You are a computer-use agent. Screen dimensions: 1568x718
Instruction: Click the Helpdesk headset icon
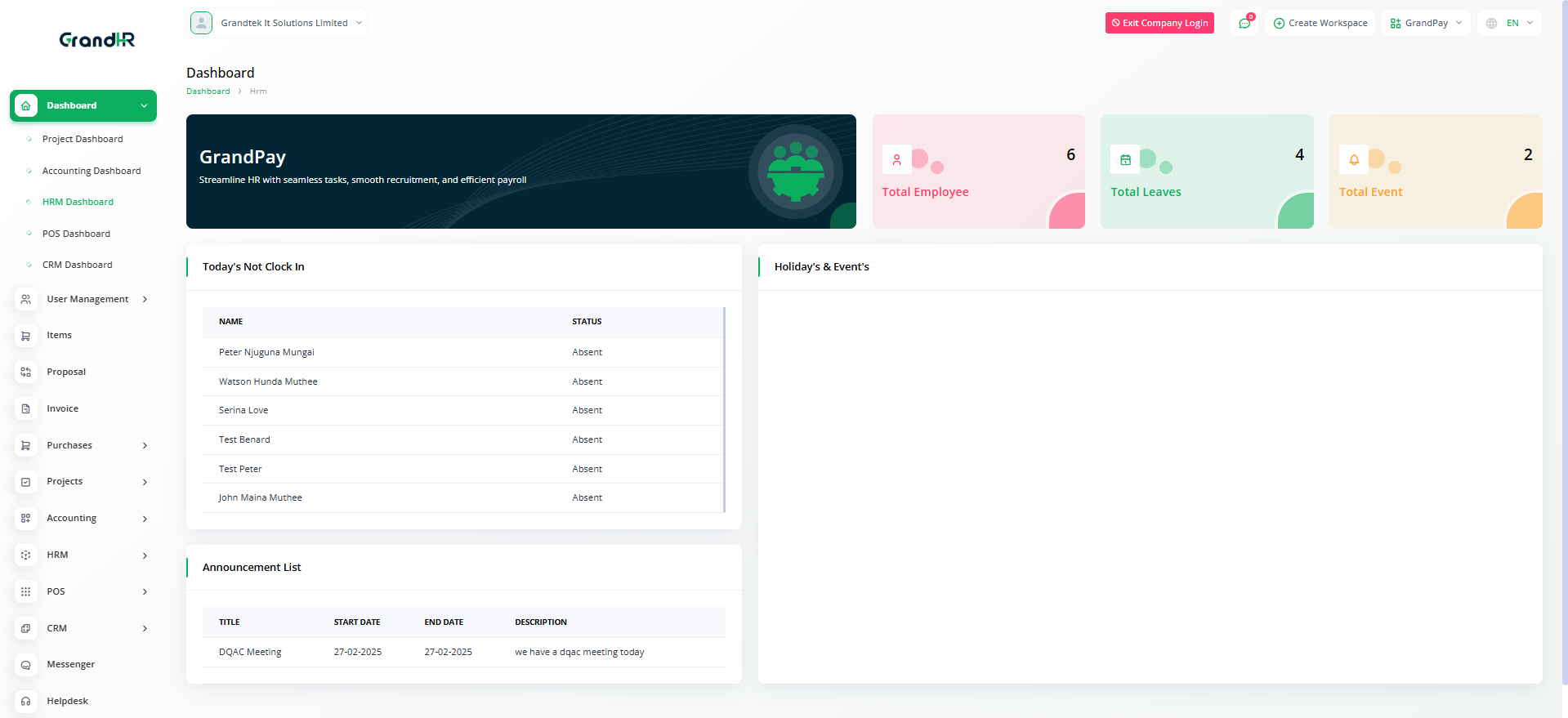point(26,701)
